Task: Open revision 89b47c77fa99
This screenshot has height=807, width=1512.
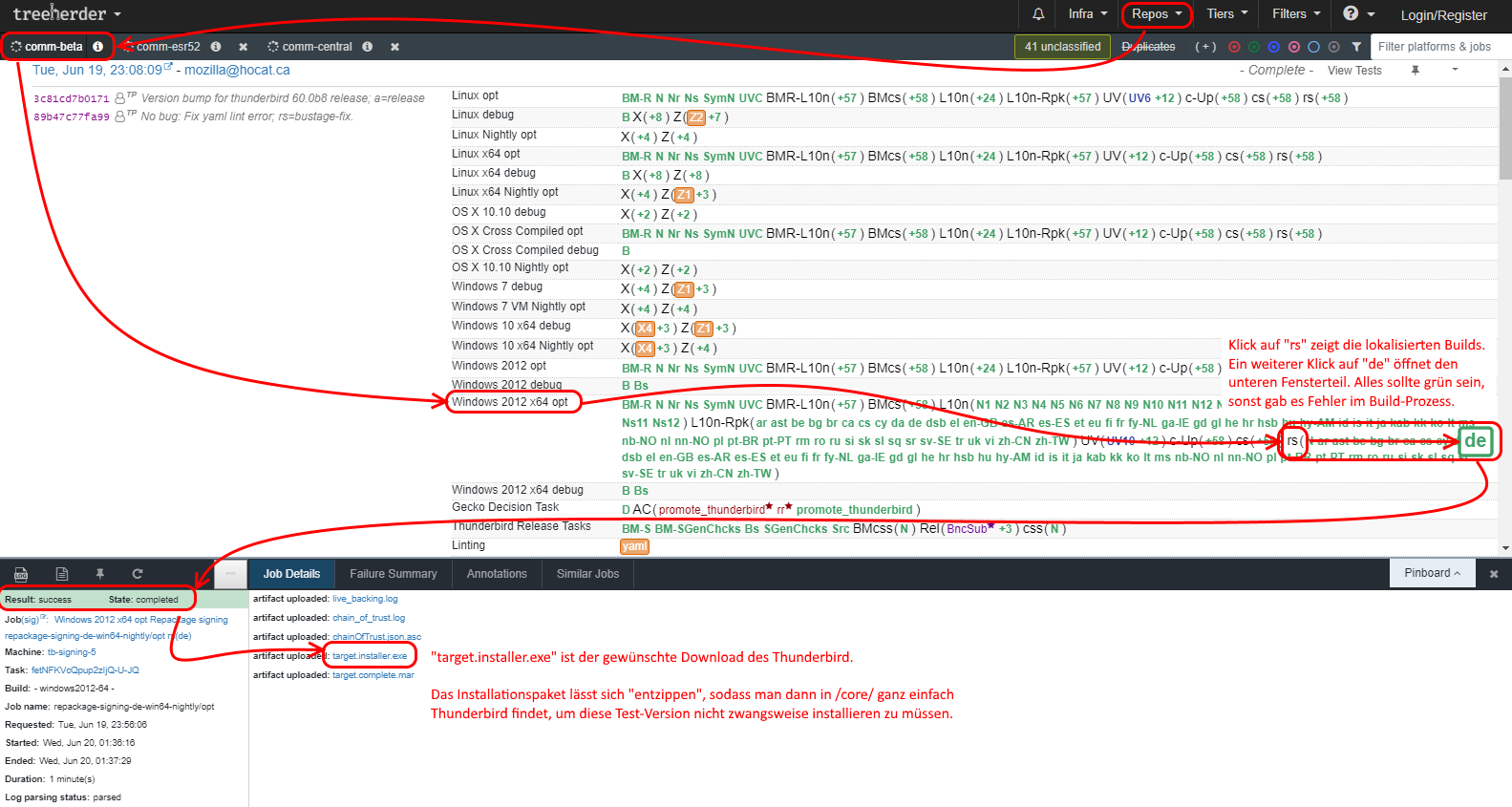Action: point(72,117)
